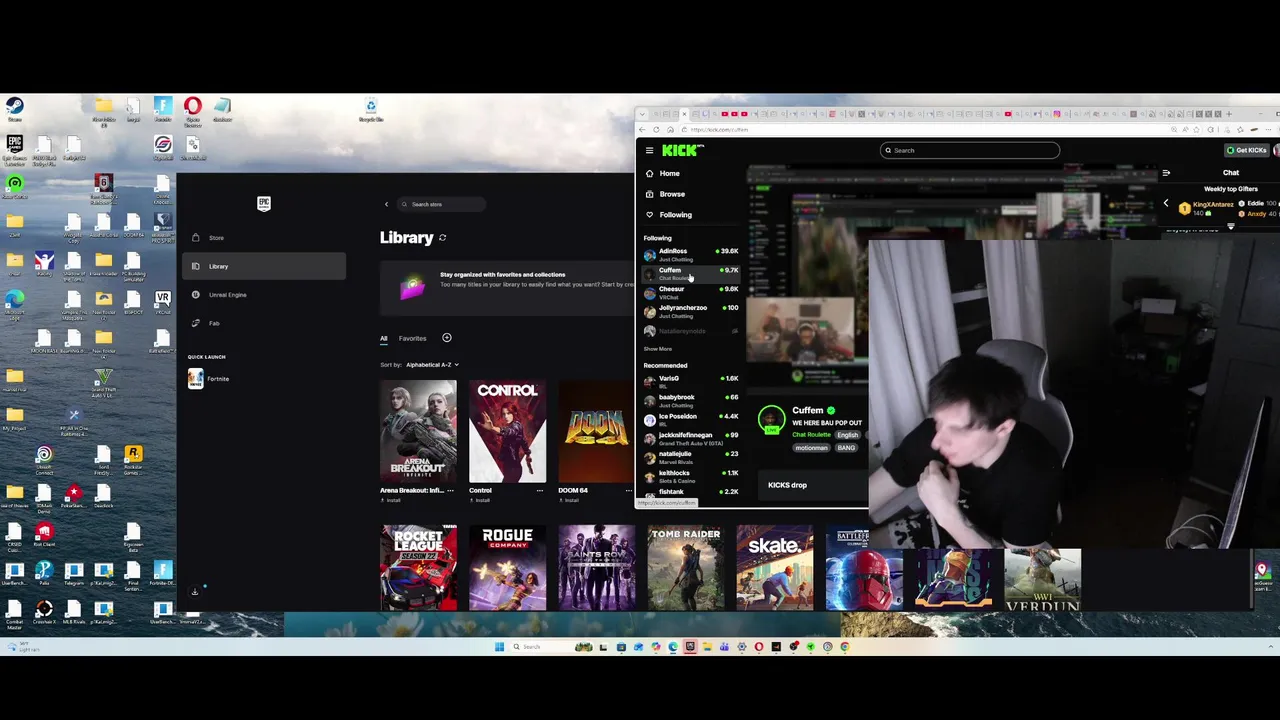
Task: Open more options for Control
Action: point(540,490)
